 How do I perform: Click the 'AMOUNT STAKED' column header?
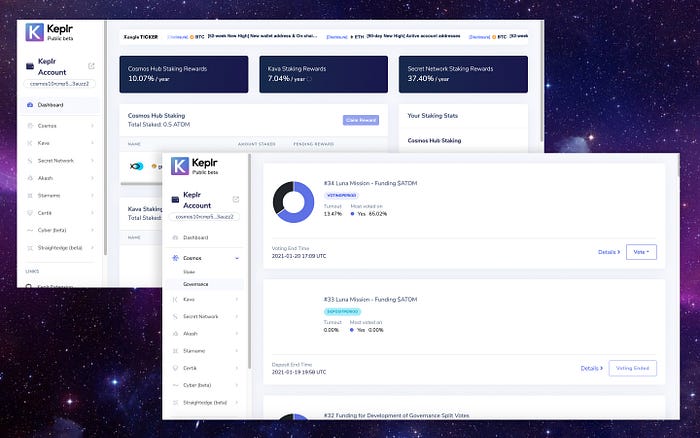coord(257,144)
